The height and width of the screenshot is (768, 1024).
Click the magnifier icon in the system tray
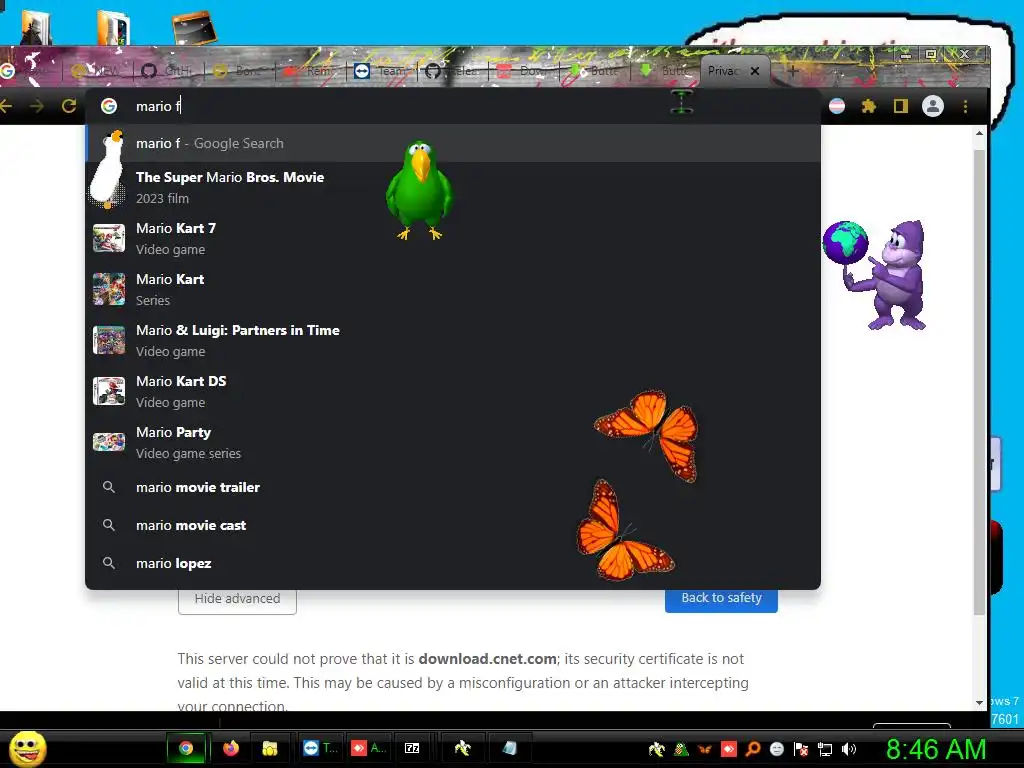(753, 749)
